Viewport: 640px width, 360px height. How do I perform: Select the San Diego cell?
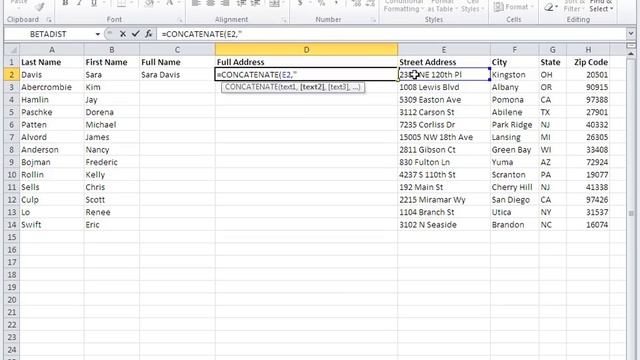514,200
